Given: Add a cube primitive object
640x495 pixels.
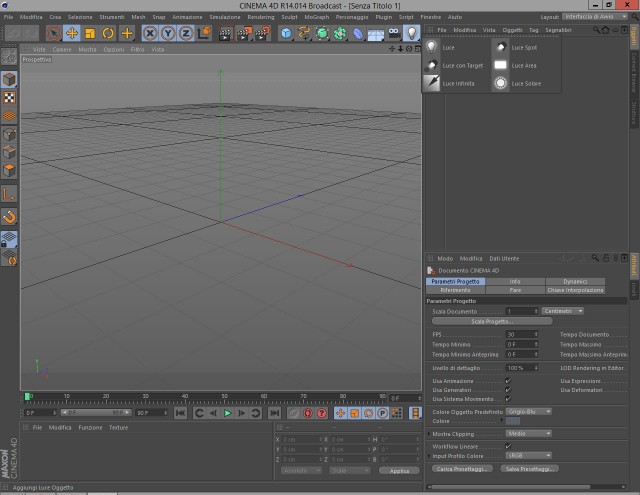Looking at the screenshot, I should (x=286, y=33).
